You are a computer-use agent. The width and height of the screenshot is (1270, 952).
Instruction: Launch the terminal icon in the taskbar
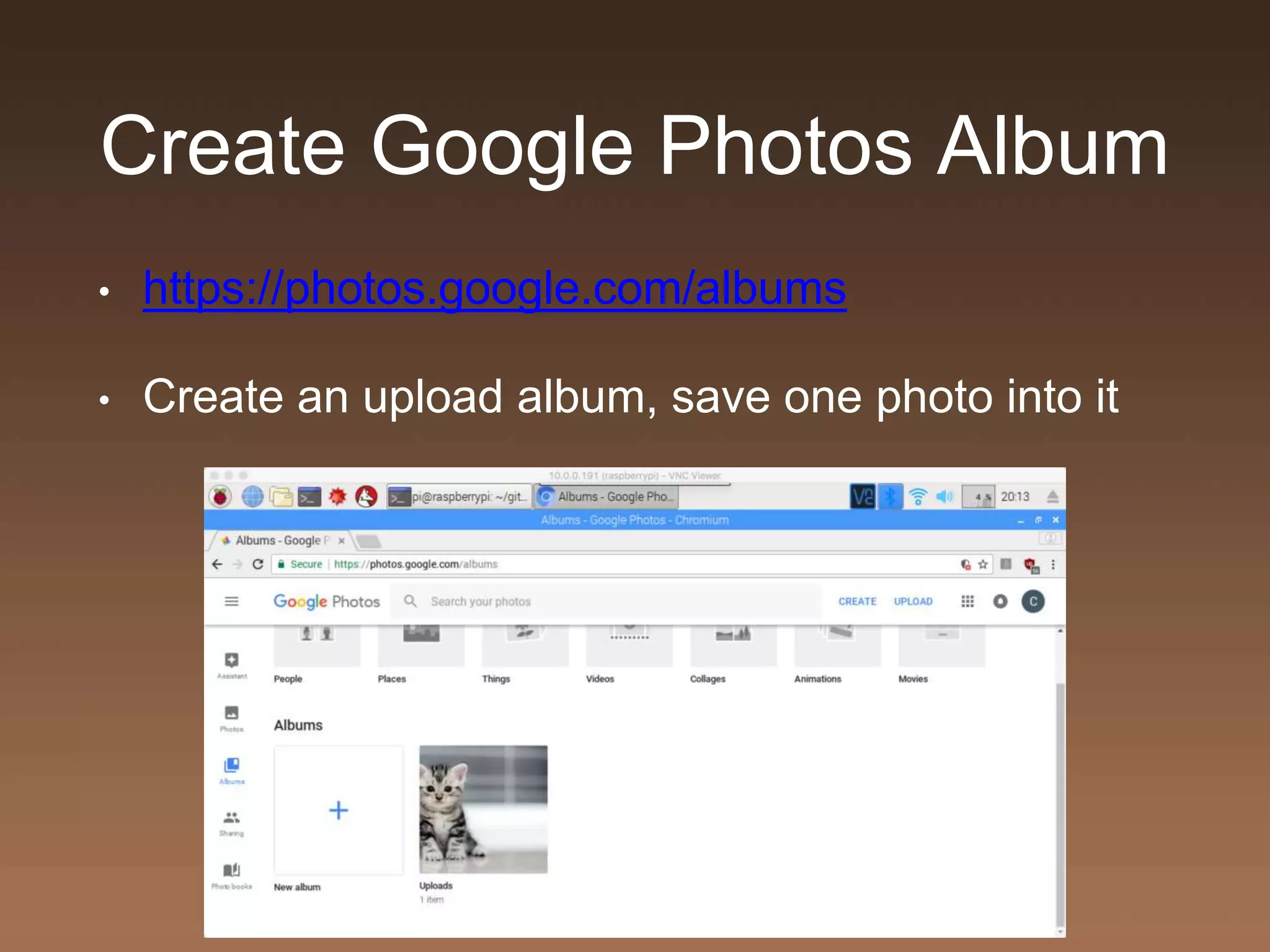[x=309, y=497]
